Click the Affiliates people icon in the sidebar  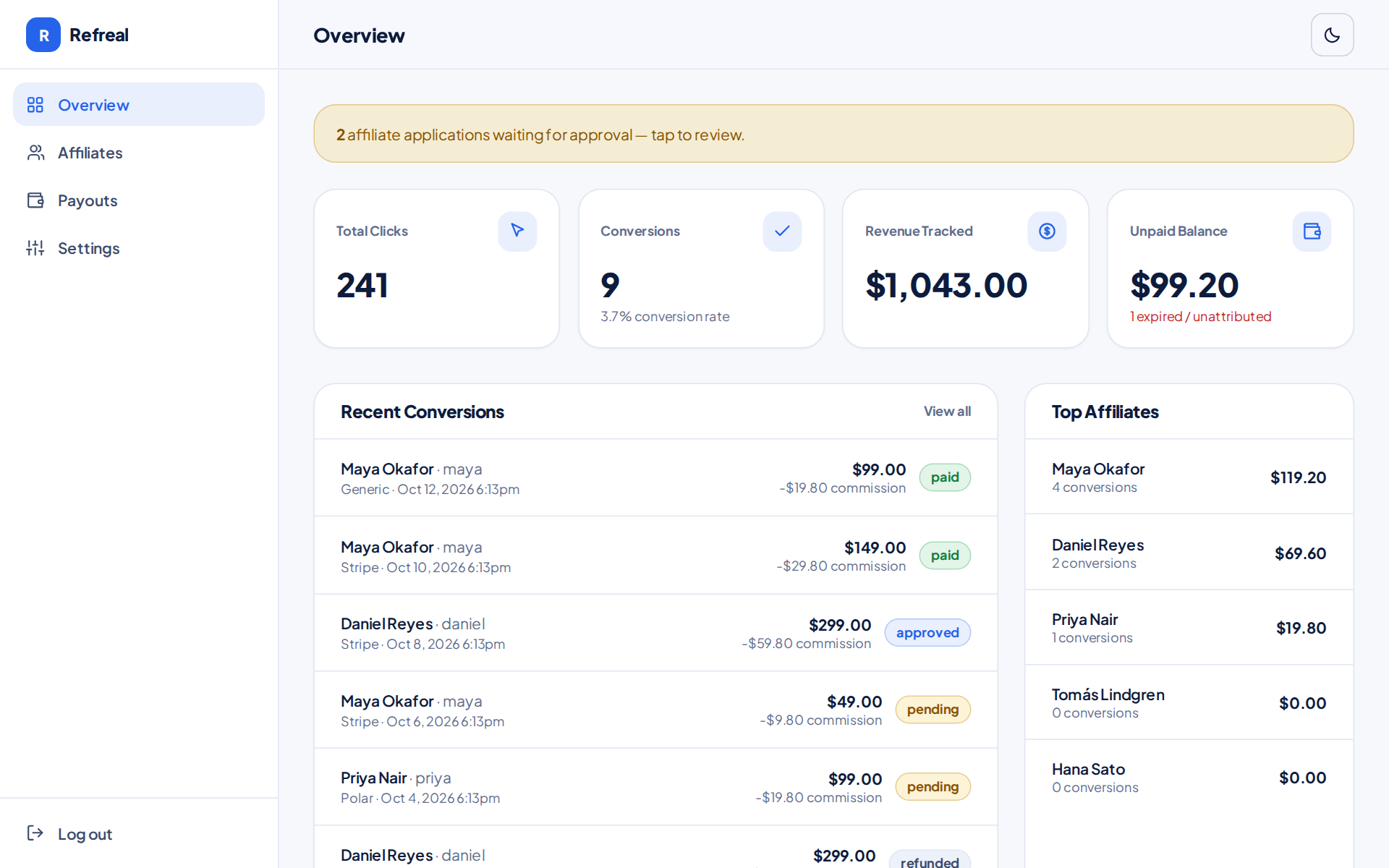click(x=35, y=153)
